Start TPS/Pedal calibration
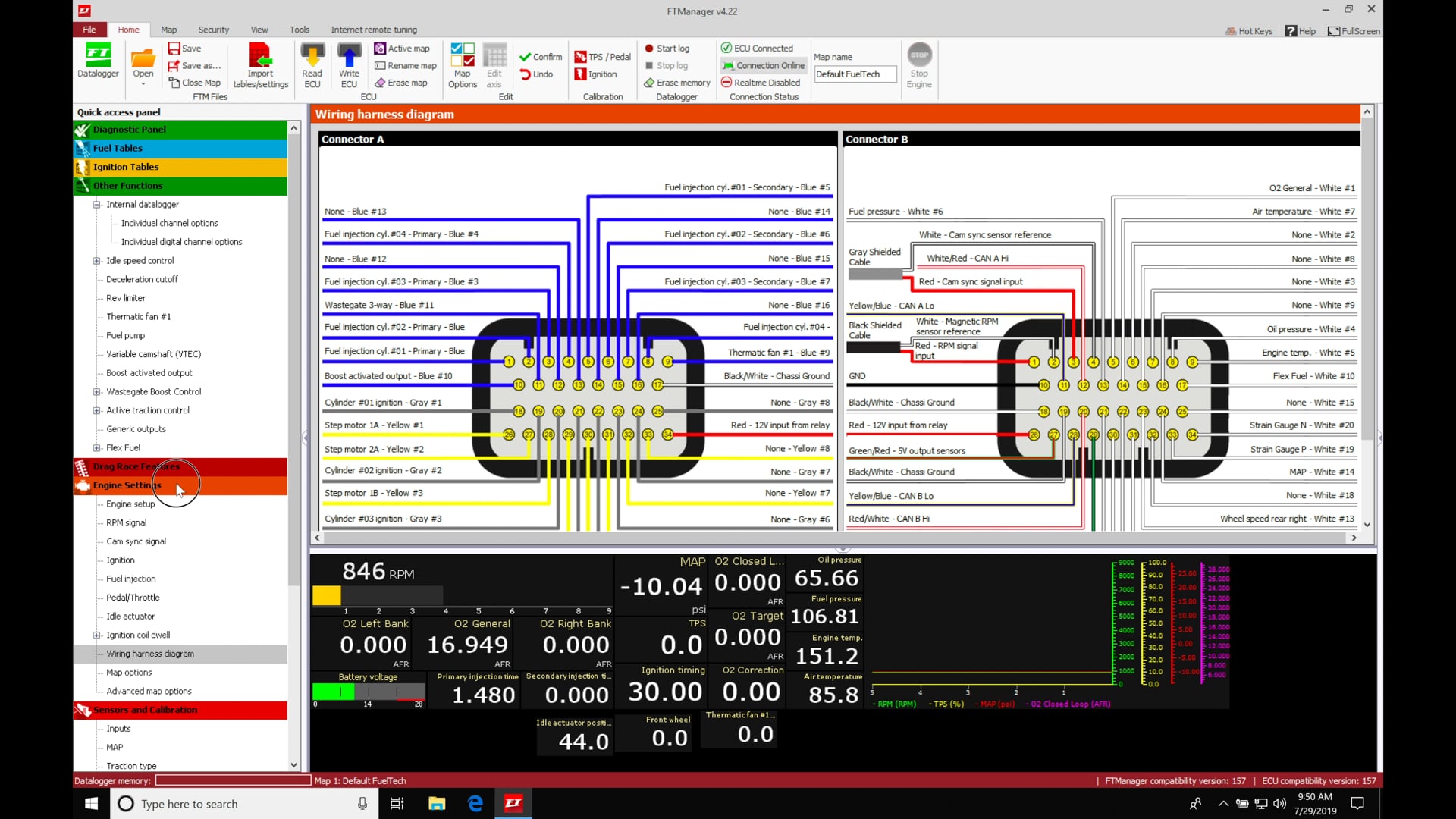The image size is (1456, 819). pyautogui.click(x=602, y=56)
